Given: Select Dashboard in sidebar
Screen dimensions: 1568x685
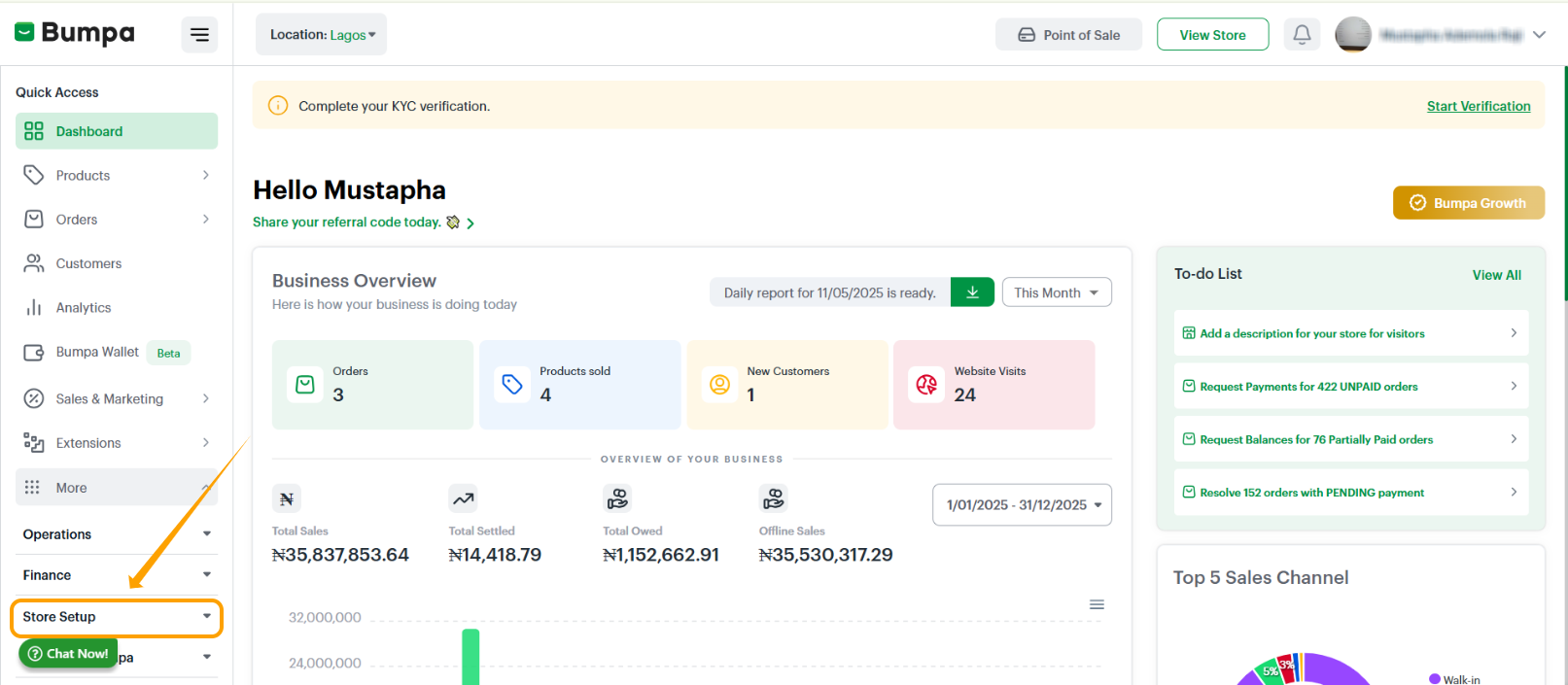Looking at the screenshot, I should [x=117, y=131].
